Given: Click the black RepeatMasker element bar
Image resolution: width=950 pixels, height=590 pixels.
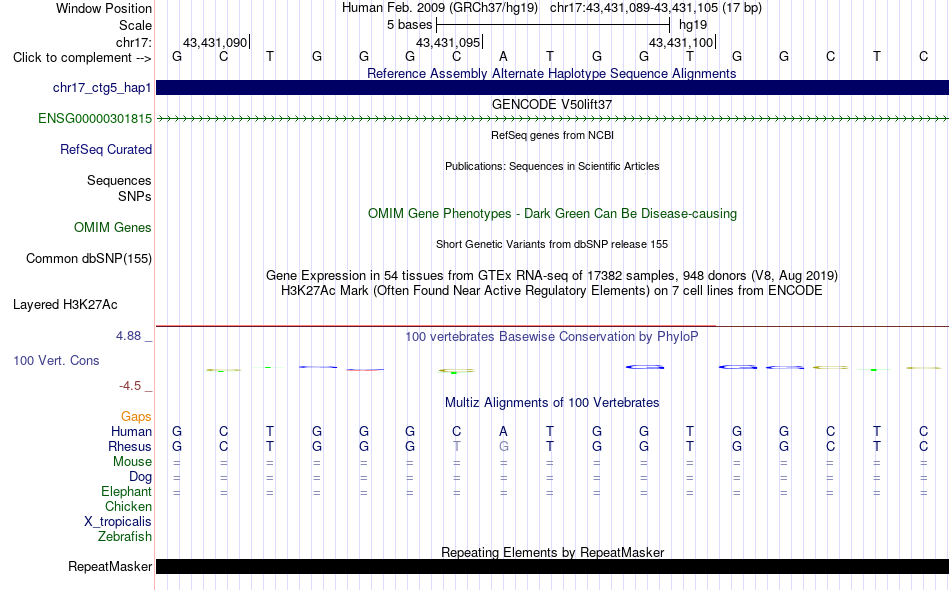Looking at the screenshot, I should click(552, 566).
